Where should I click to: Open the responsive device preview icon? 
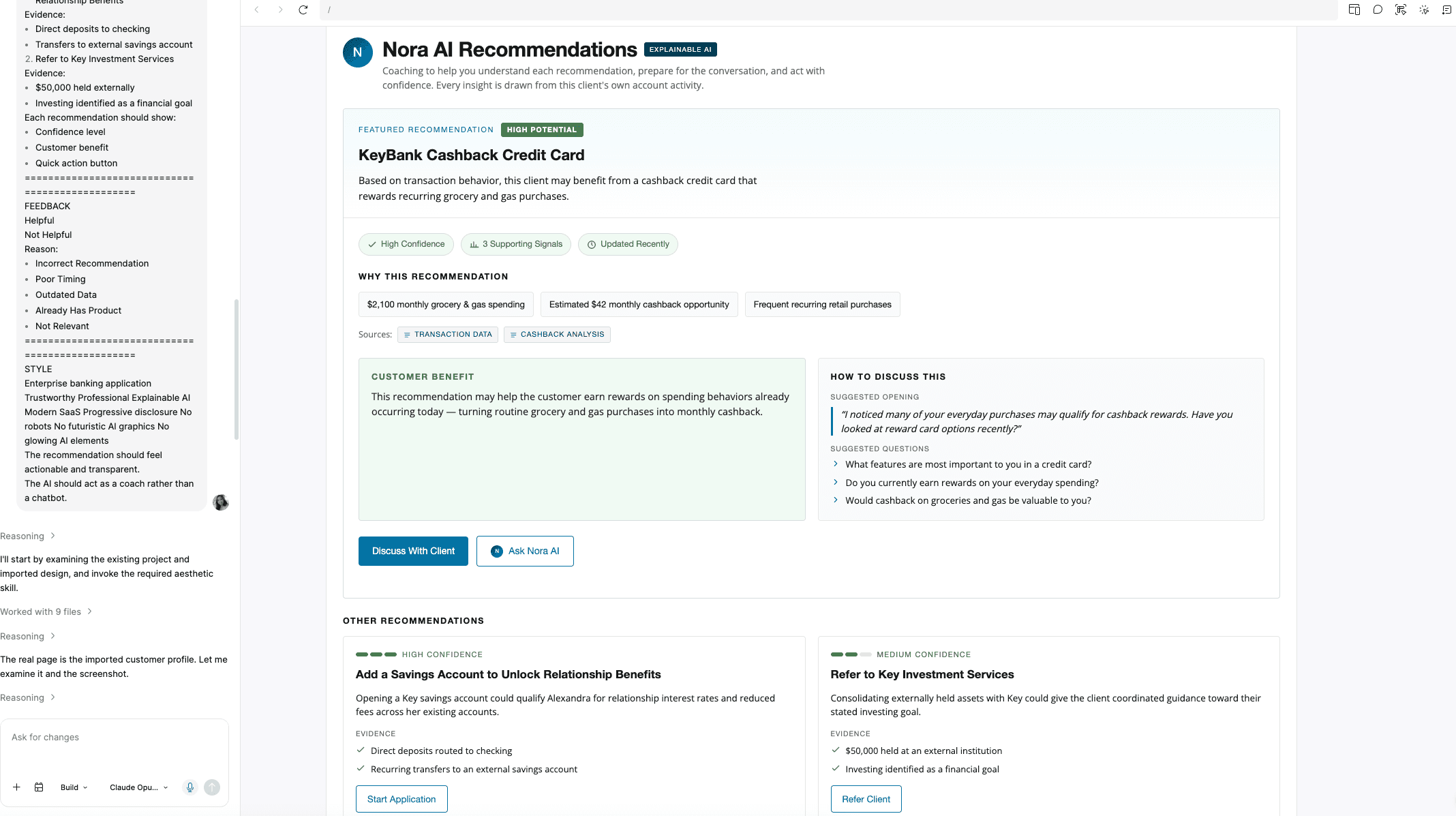point(1354,10)
